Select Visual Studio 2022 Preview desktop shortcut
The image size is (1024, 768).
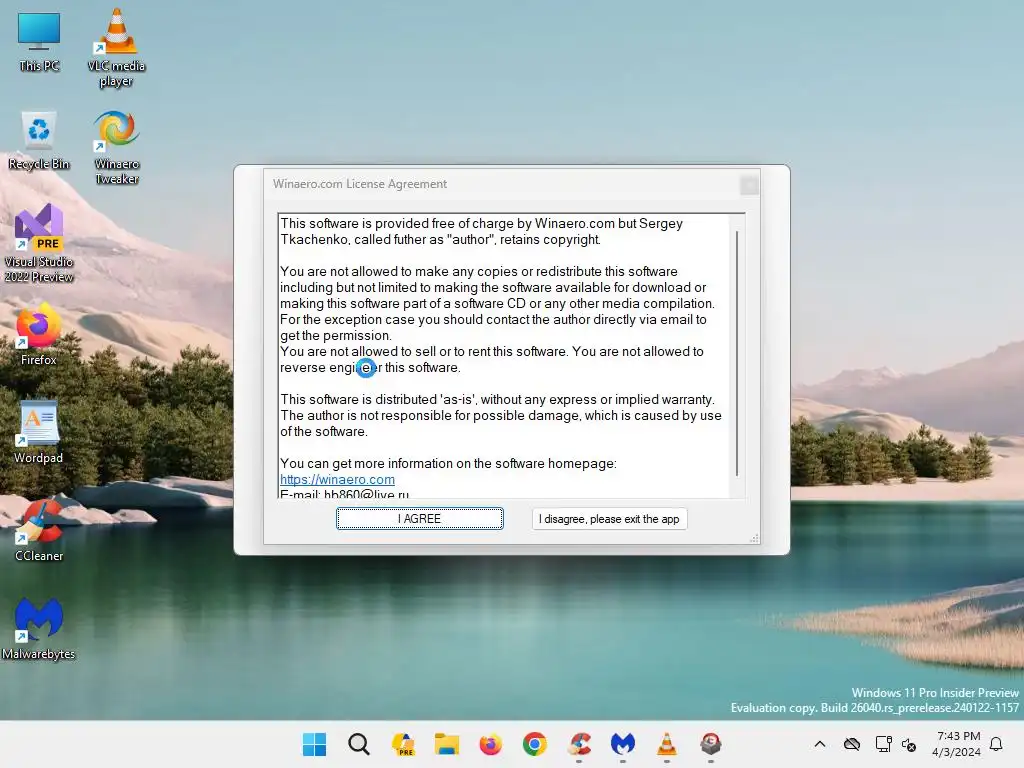39,243
